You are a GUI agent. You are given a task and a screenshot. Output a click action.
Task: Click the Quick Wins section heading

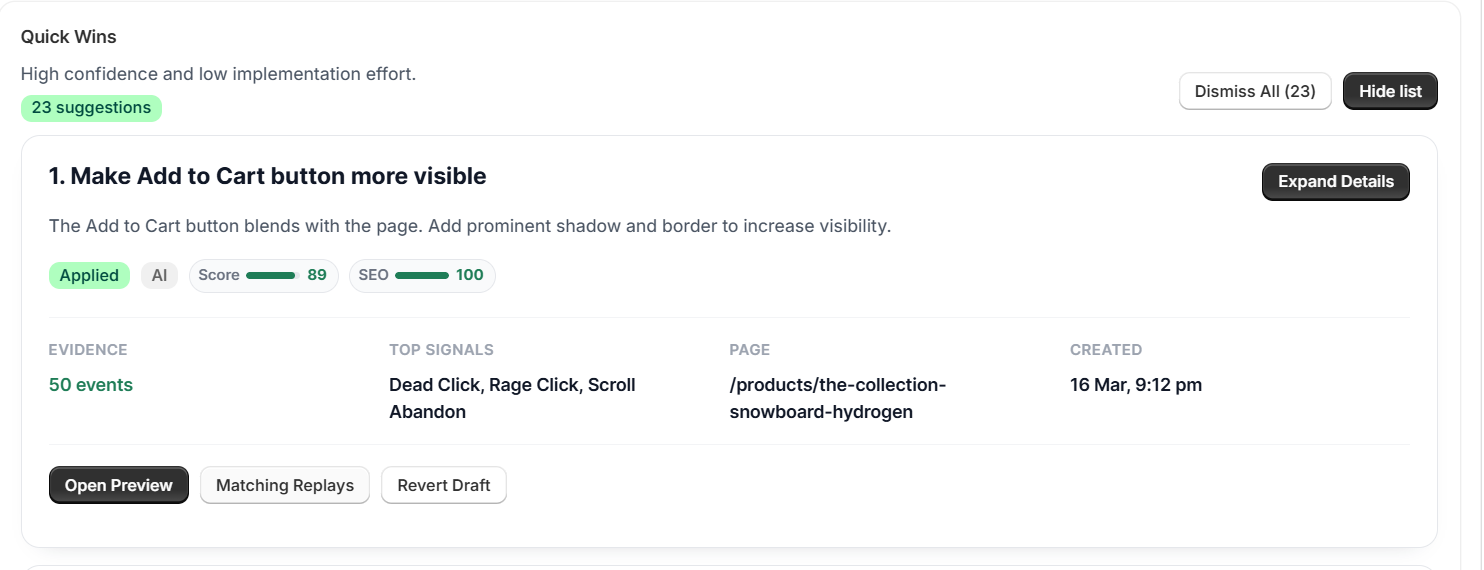pos(69,37)
